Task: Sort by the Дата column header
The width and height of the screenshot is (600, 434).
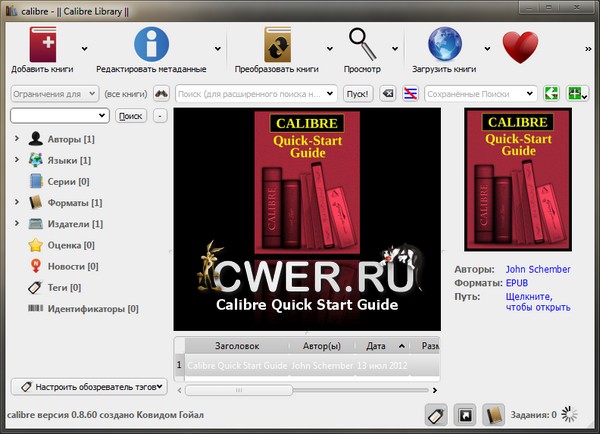Action: click(x=382, y=346)
